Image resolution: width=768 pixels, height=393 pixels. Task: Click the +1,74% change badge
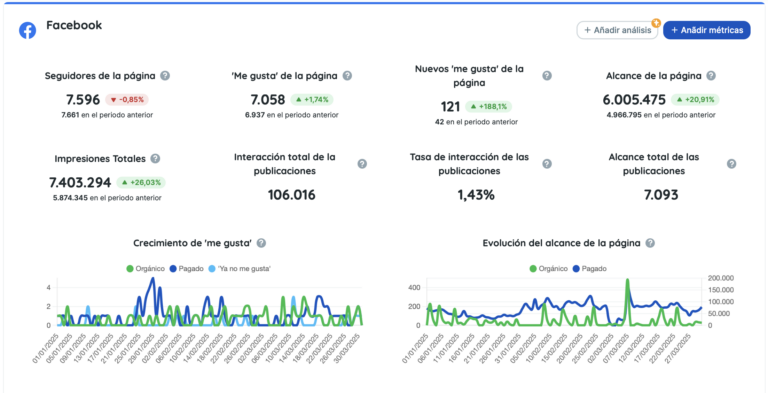(x=312, y=100)
